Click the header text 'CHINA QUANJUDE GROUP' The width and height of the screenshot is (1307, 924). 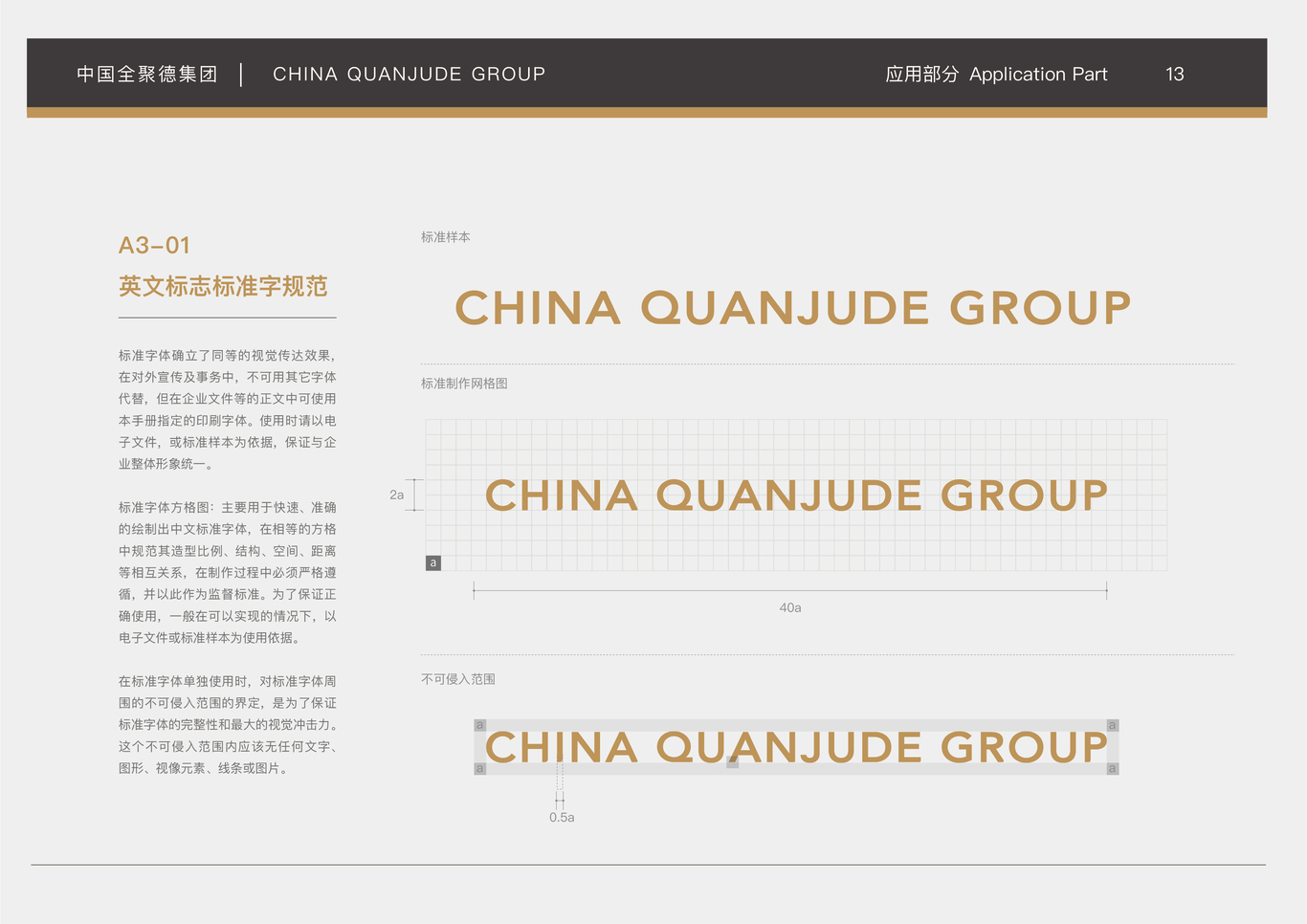pyautogui.click(x=409, y=75)
